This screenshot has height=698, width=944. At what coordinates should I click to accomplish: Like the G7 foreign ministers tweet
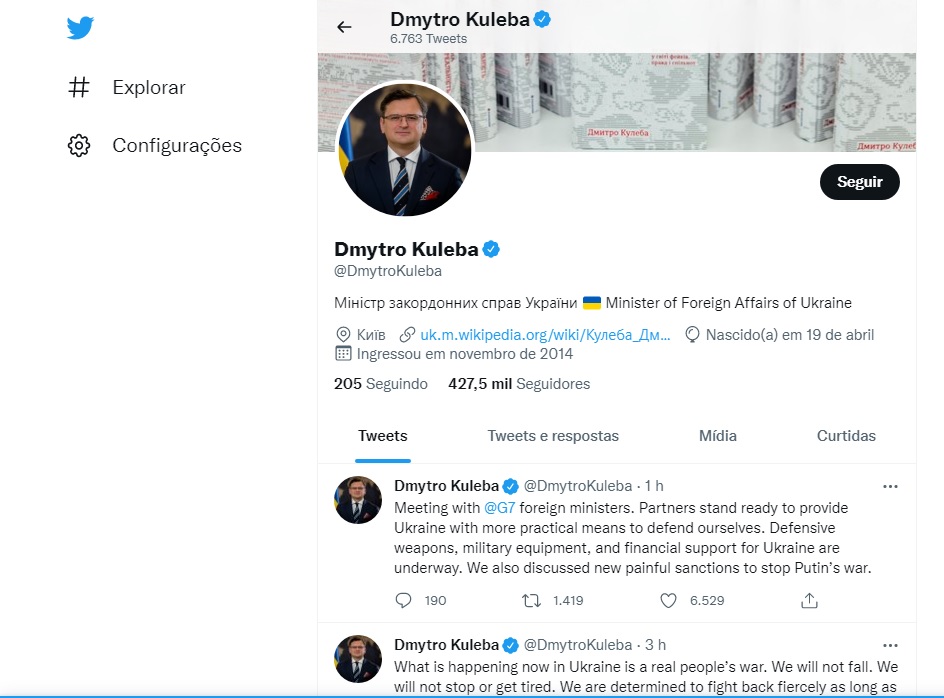tap(669, 600)
